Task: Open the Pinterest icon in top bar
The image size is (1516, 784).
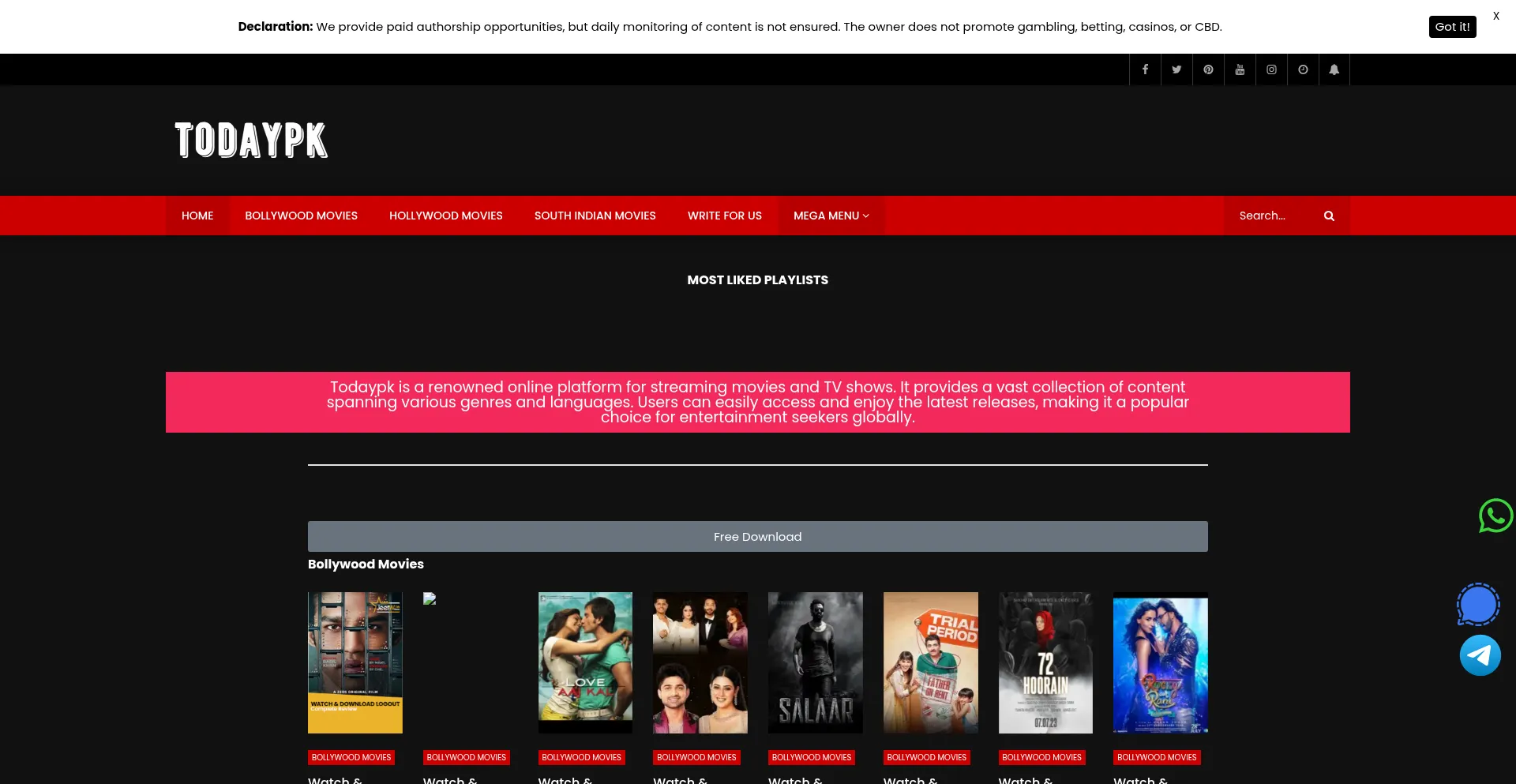Action: [x=1208, y=69]
